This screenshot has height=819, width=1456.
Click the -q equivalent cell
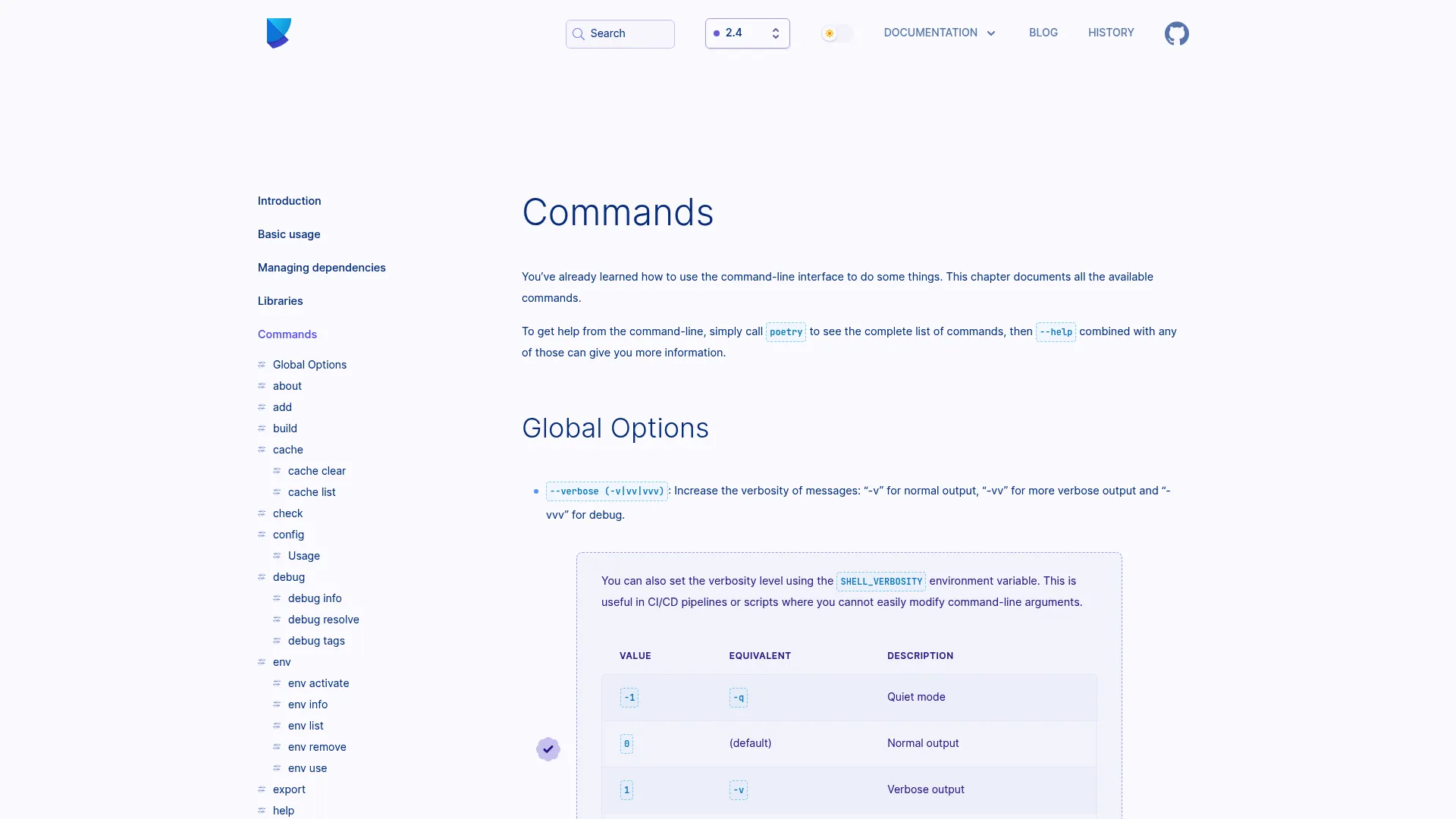(739, 698)
